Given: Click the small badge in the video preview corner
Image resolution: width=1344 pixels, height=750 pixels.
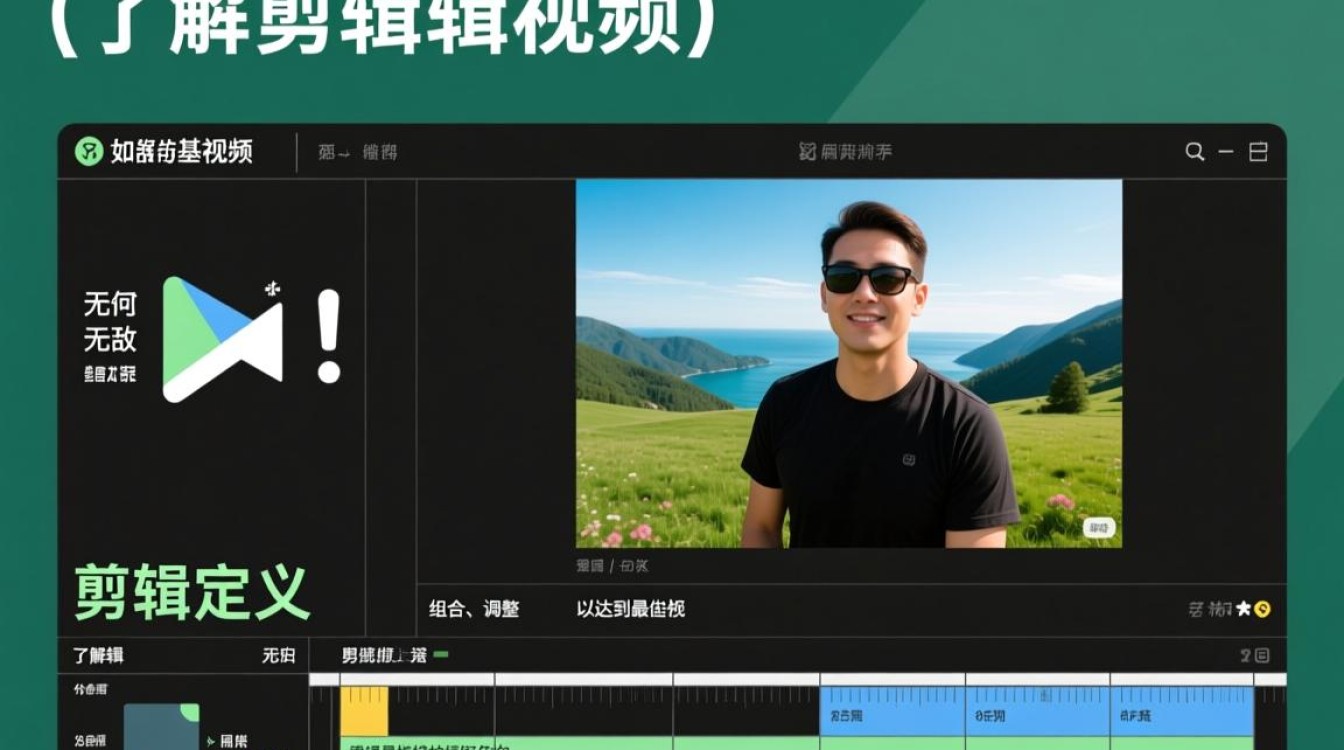Looking at the screenshot, I should click(x=1098, y=528).
